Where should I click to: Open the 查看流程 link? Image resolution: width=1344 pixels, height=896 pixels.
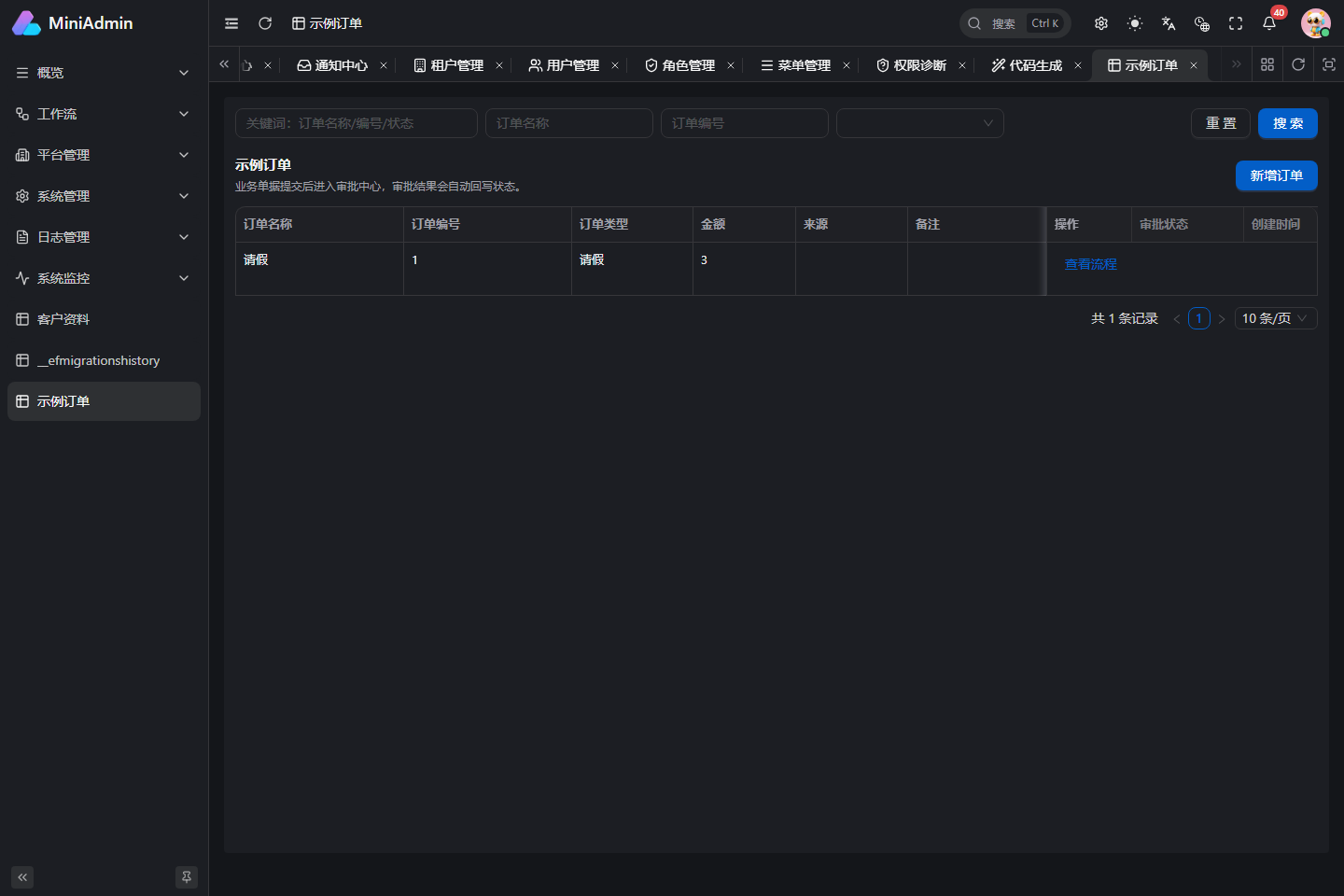click(x=1091, y=264)
